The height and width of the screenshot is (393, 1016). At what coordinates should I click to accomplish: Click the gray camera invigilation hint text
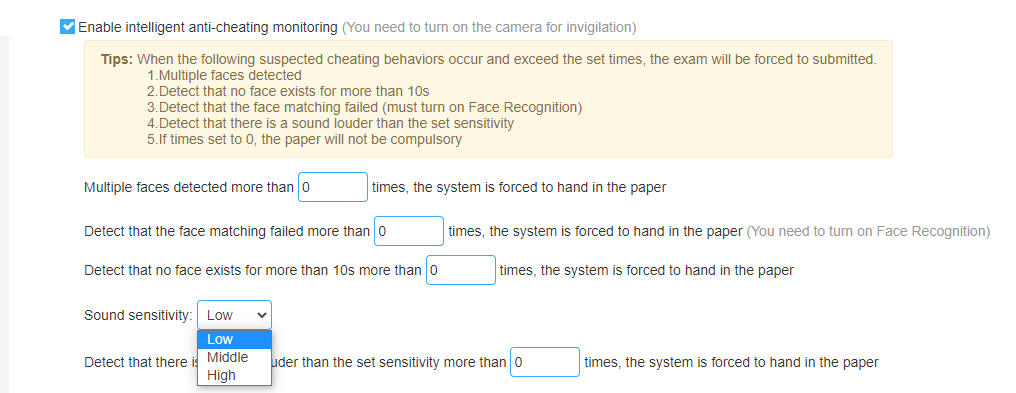coord(489,27)
